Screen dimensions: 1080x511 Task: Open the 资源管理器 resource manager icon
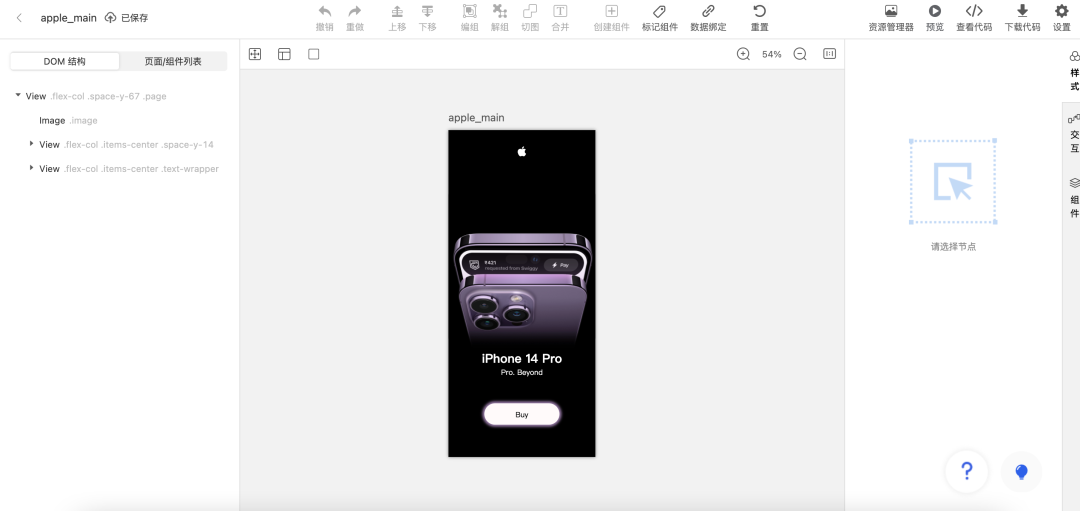click(891, 11)
